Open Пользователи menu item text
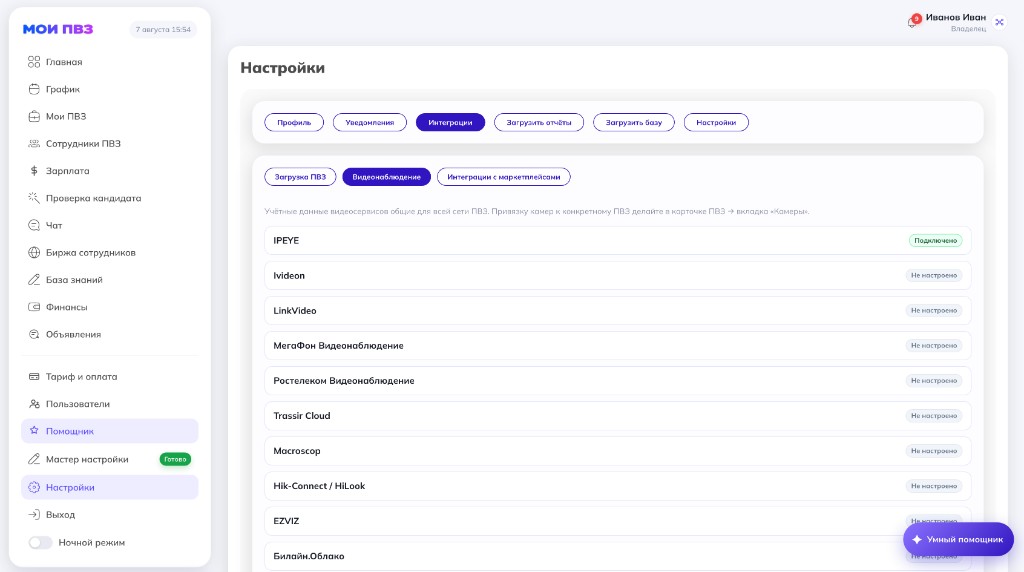The width and height of the screenshot is (1024, 572). pos(78,404)
